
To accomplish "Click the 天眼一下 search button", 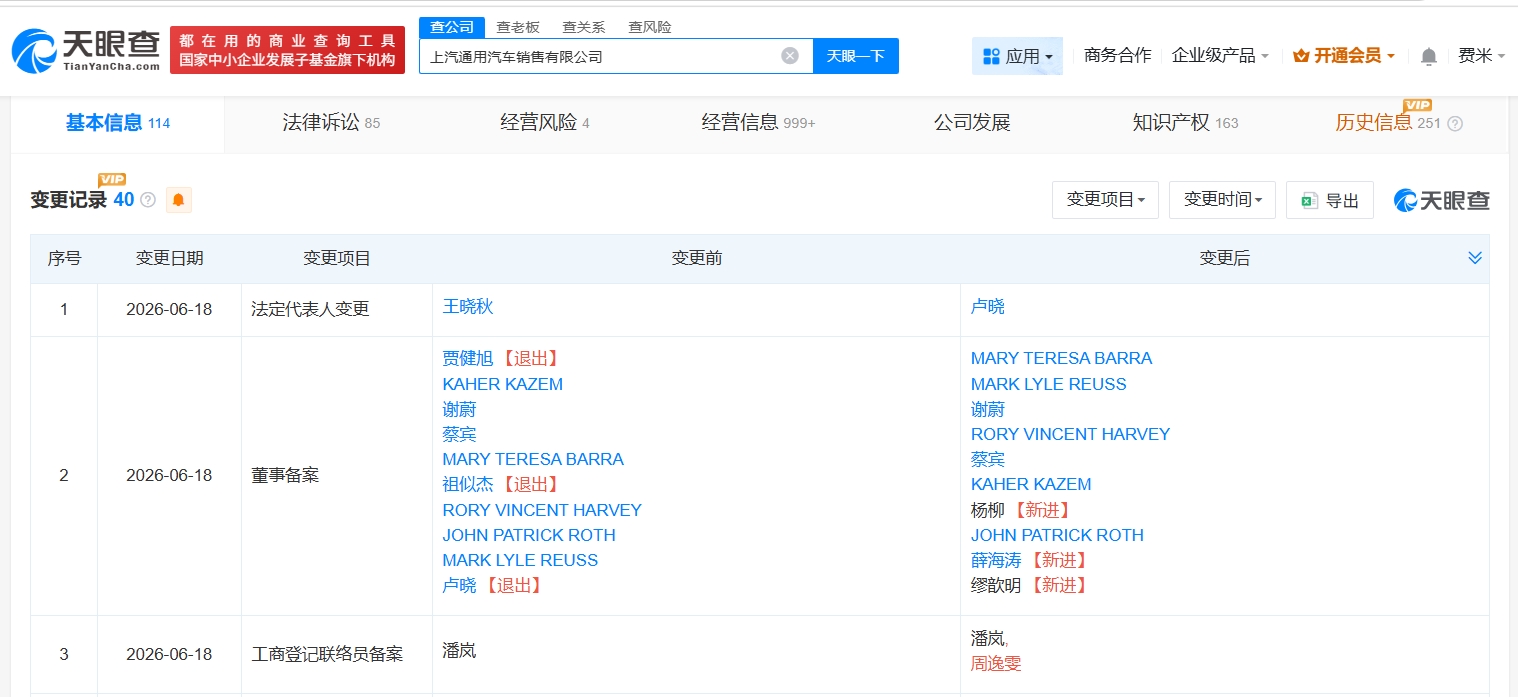I will pos(855,56).
